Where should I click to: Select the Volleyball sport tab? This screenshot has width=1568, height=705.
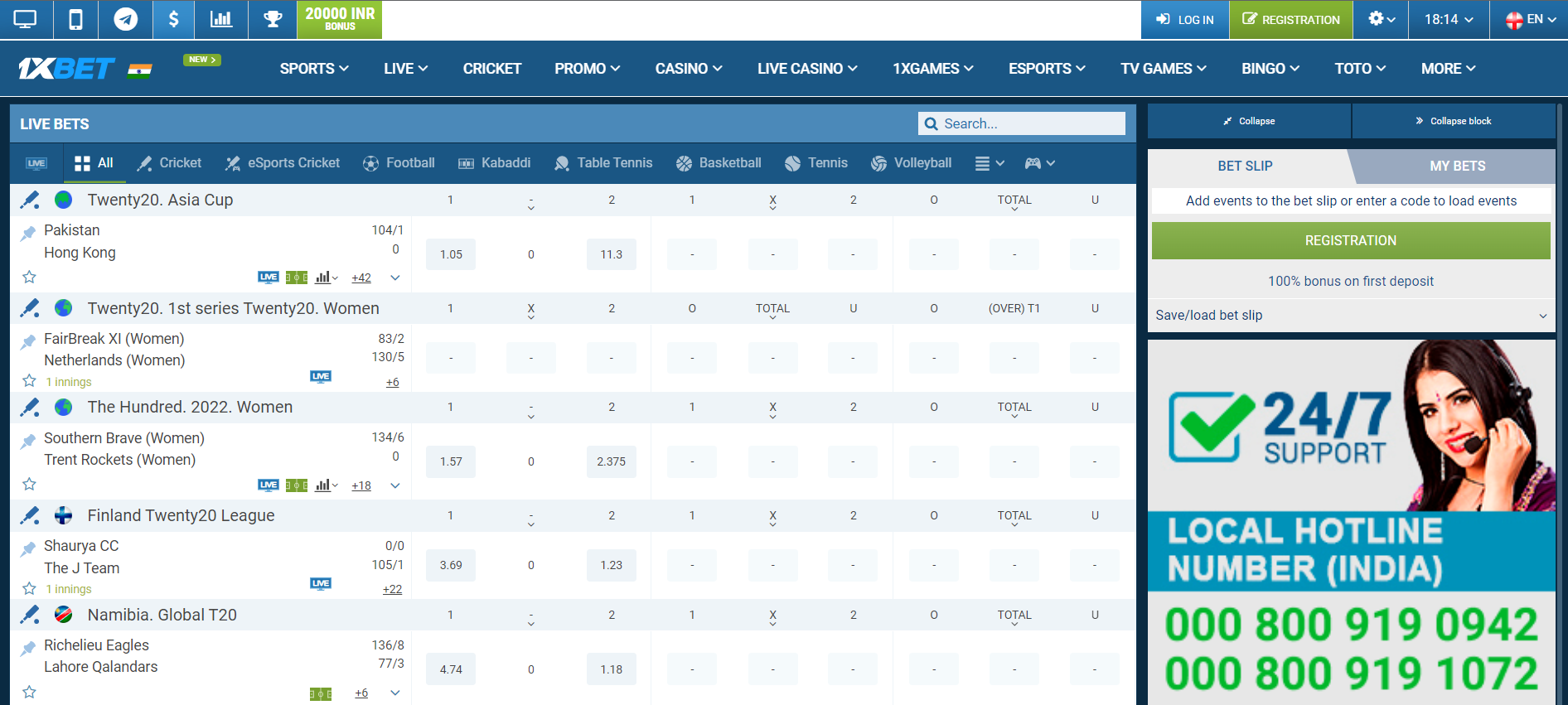tap(911, 163)
